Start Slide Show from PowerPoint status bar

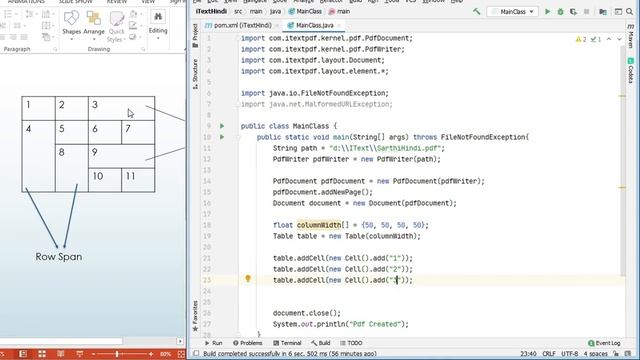click(79, 354)
